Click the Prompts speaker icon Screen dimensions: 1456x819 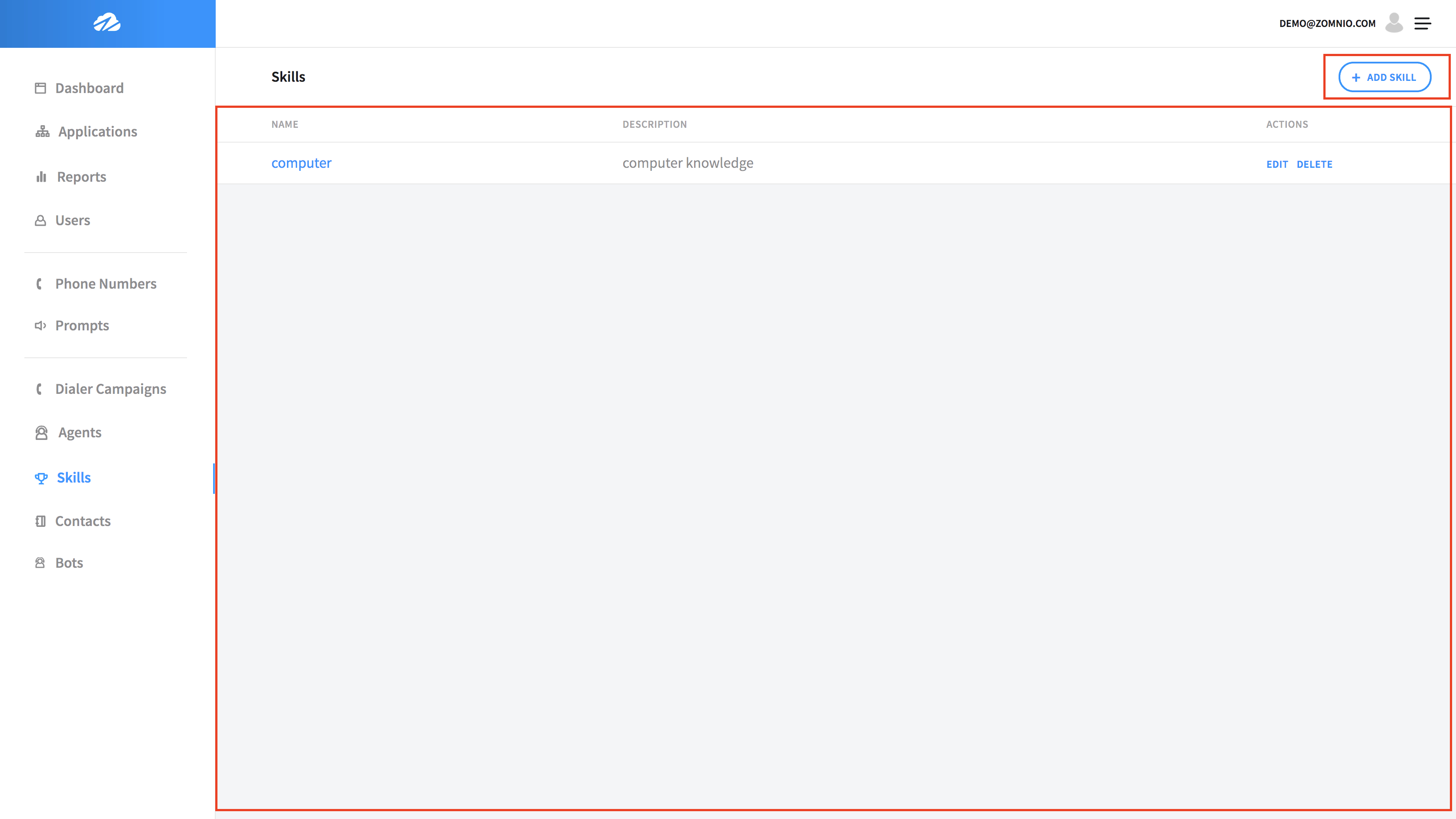click(x=40, y=325)
